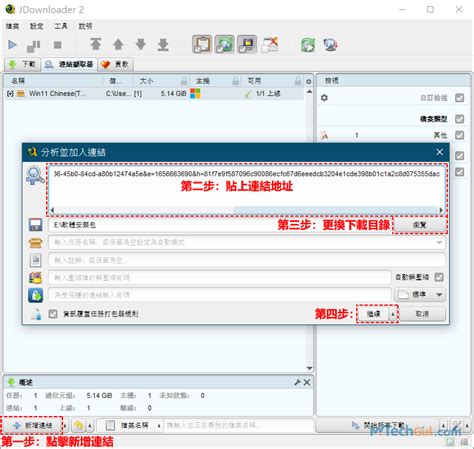The image size is (474, 449).
Task: Open the 說明 help menu
Action: tap(85, 26)
